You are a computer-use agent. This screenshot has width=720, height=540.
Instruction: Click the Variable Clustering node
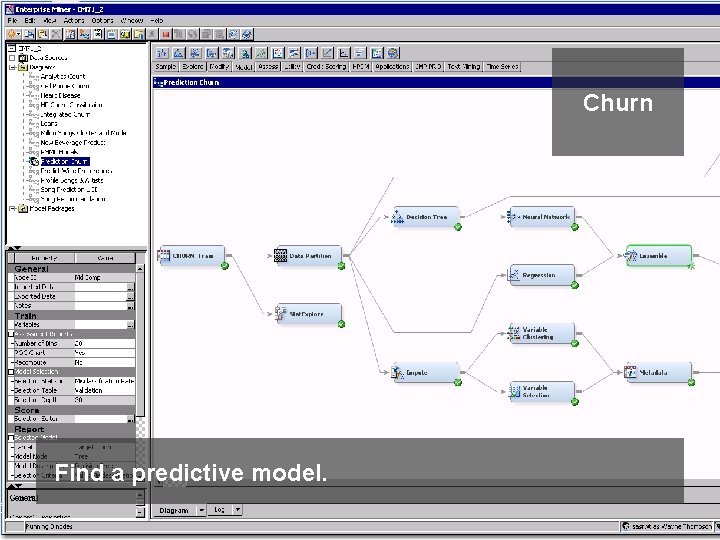[542, 333]
